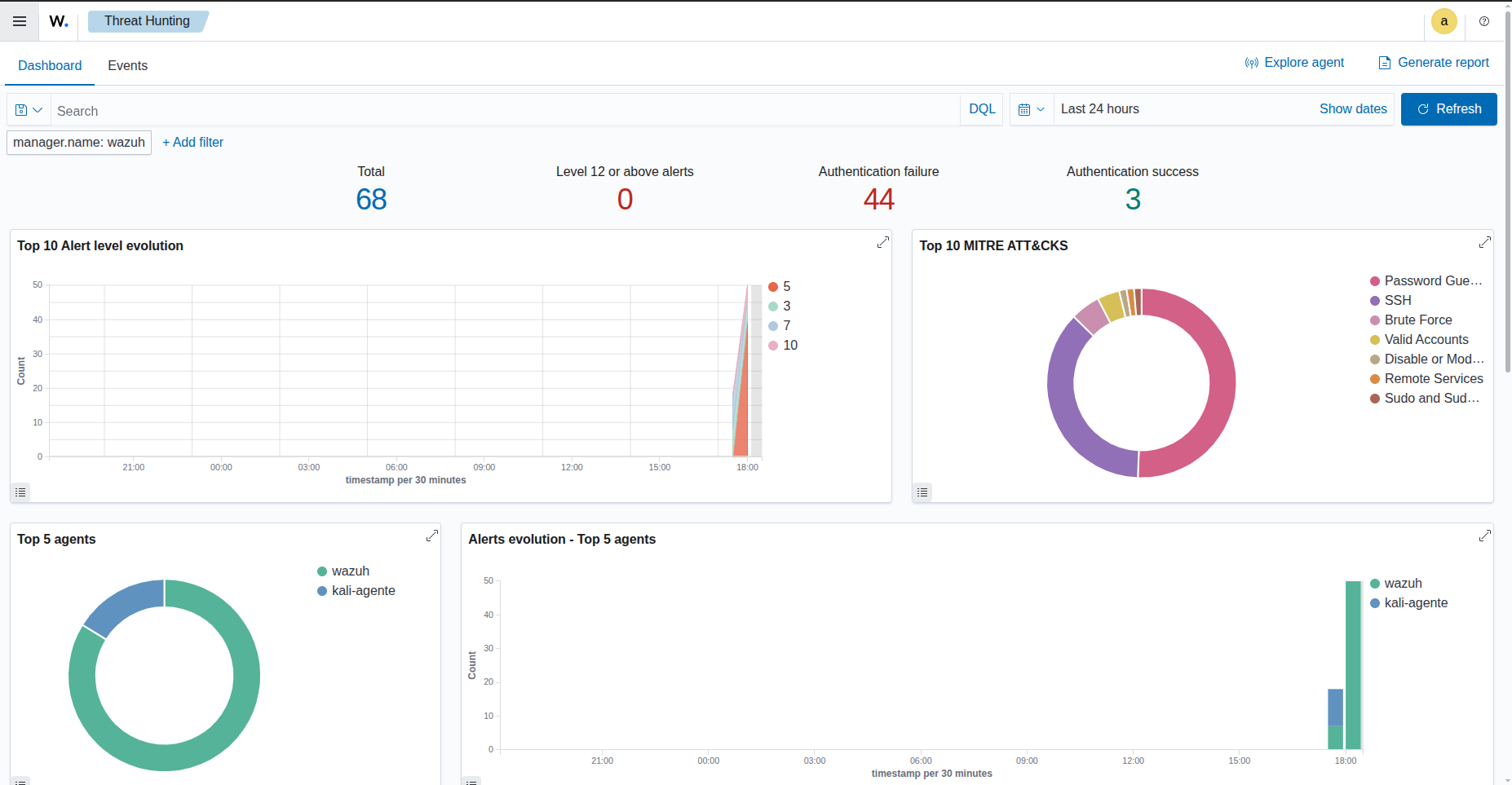Click the Level 12 or above alerts value 0

pos(625,200)
